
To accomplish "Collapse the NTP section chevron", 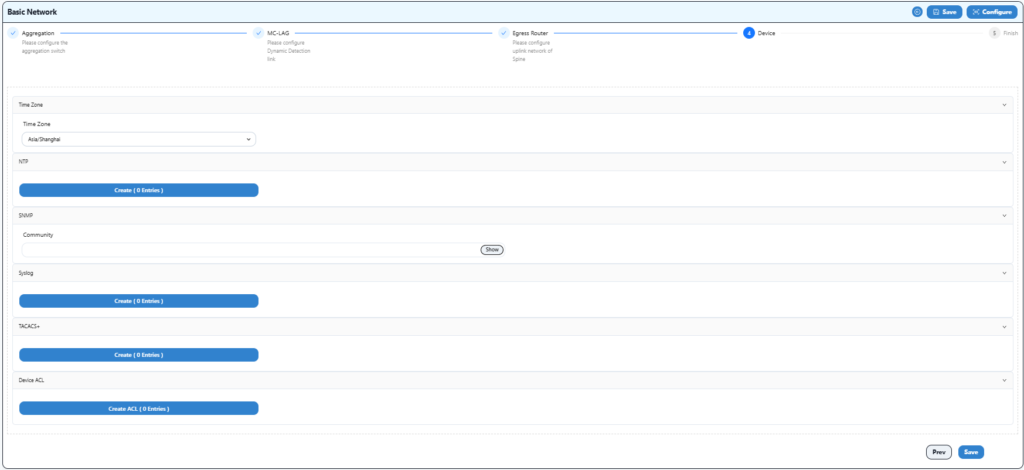I will point(1003,161).
